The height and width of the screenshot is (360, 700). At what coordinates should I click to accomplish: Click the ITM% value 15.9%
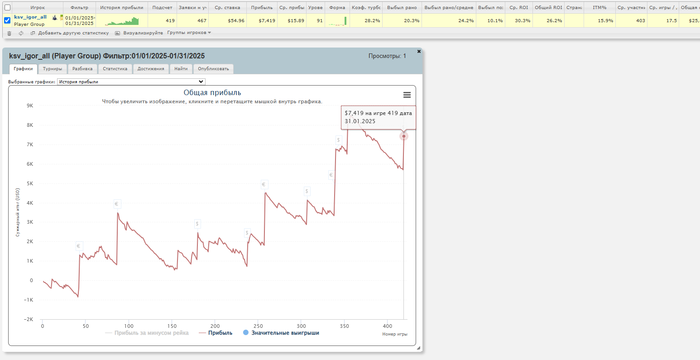coord(605,21)
